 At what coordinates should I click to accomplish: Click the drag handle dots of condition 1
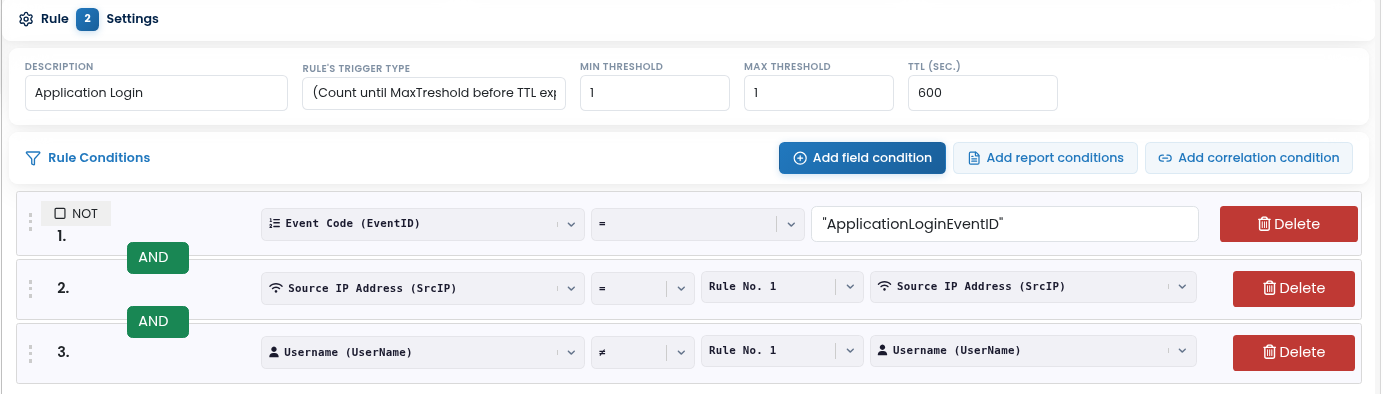pyautogui.click(x=30, y=224)
